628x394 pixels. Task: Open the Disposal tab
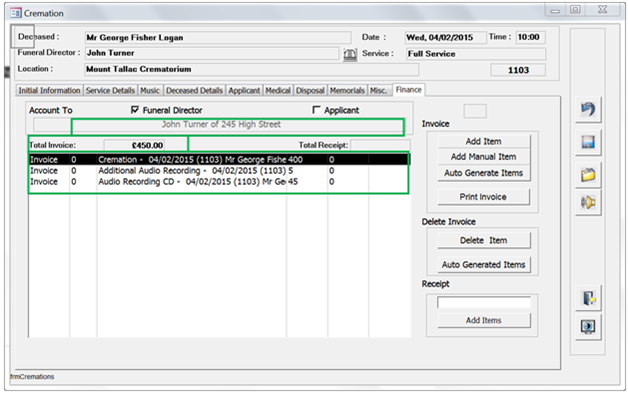(310, 90)
